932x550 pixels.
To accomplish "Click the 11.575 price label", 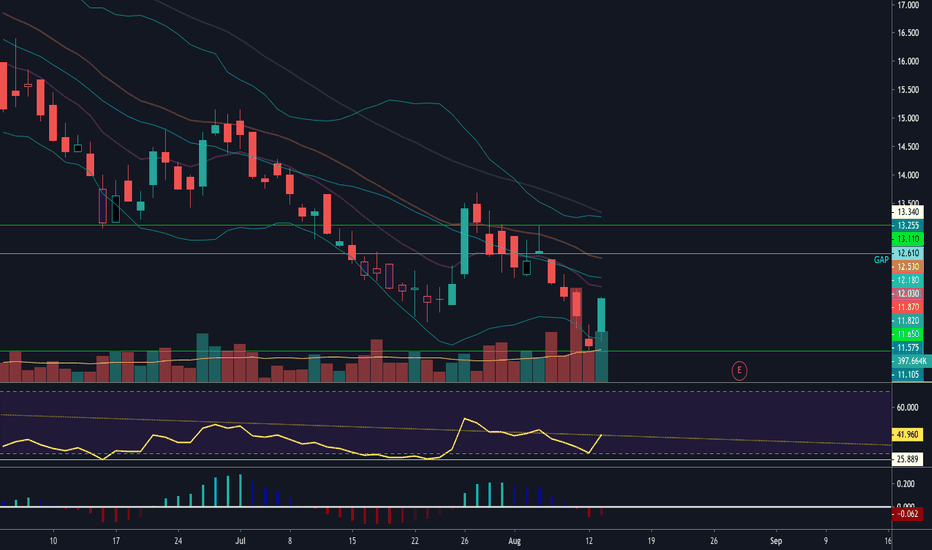I will pyautogui.click(x=908, y=347).
